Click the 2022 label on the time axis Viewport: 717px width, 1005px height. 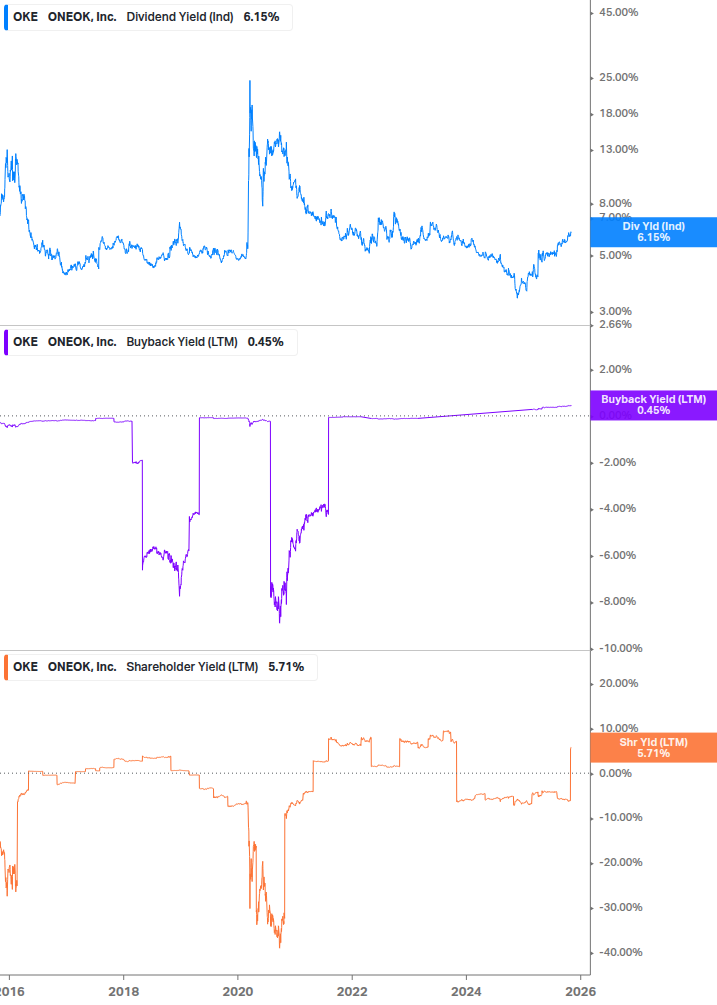click(x=352, y=992)
